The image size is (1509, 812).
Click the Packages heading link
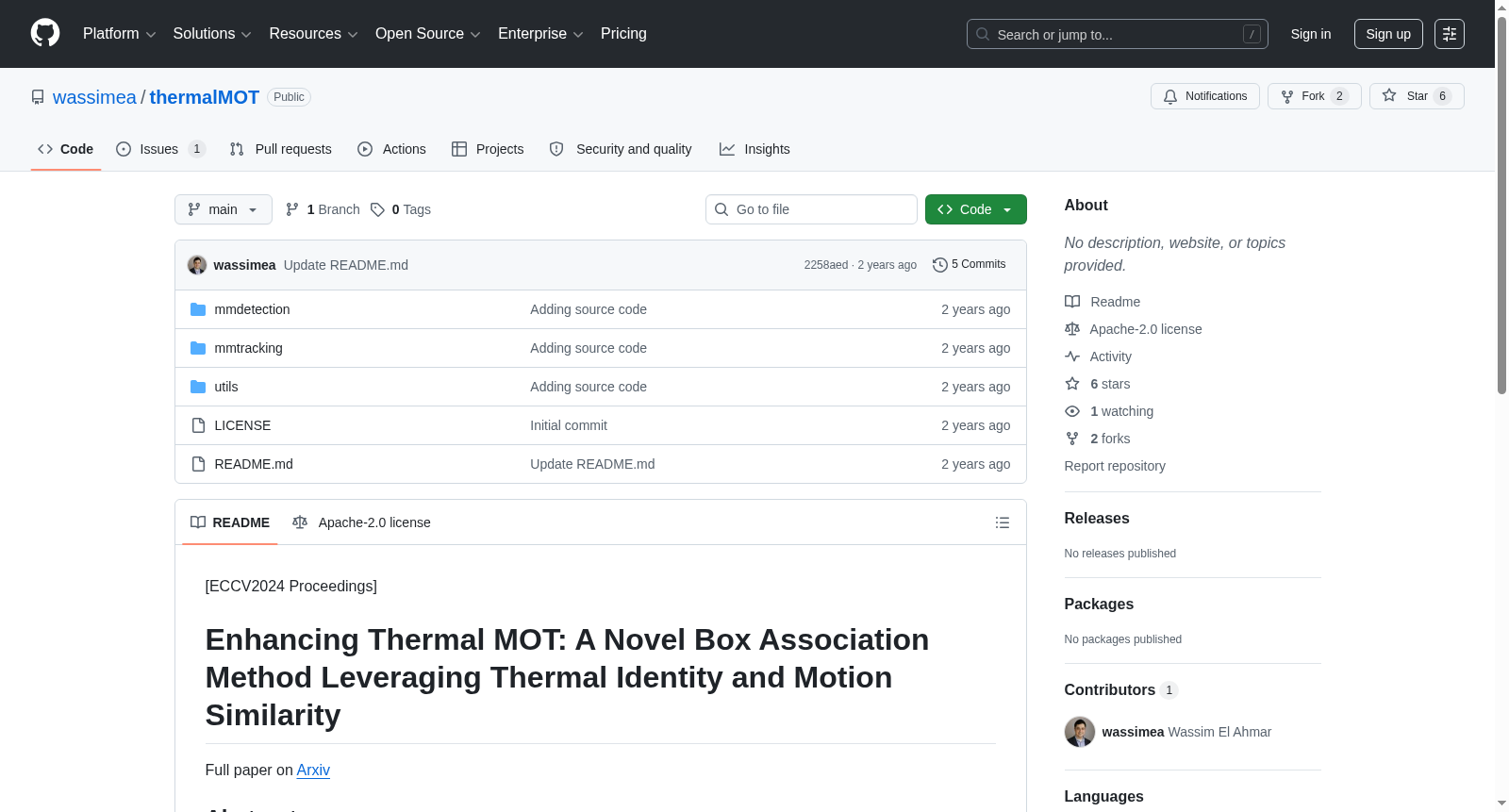coord(1099,605)
